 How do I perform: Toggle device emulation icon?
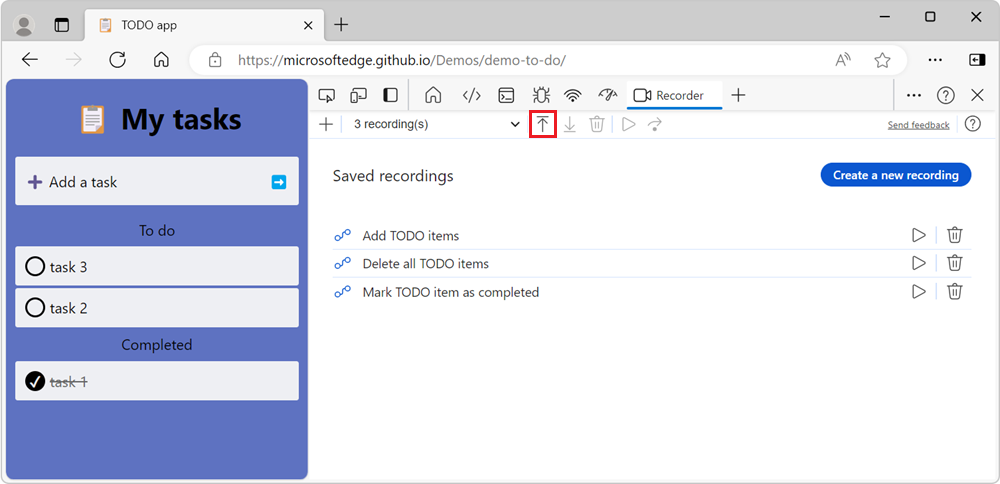click(x=358, y=96)
